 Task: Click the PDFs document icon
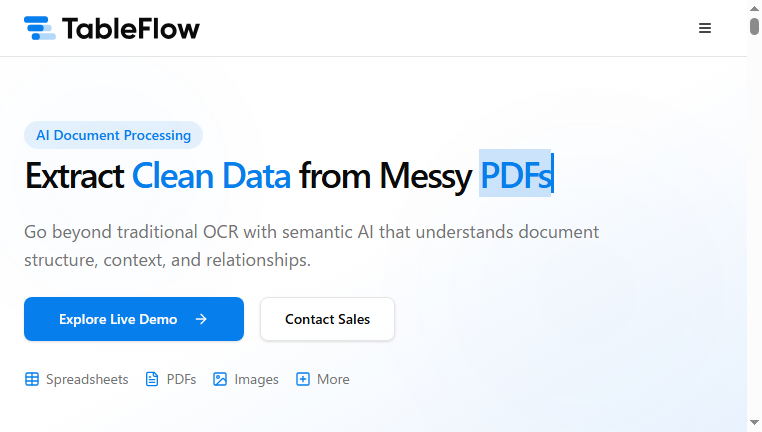pyautogui.click(x=152, y=379)
